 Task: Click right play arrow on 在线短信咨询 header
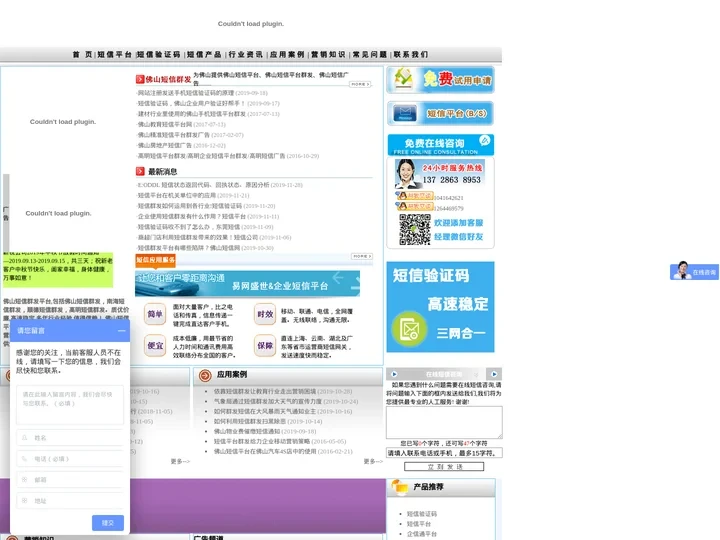tap(494, 374)
